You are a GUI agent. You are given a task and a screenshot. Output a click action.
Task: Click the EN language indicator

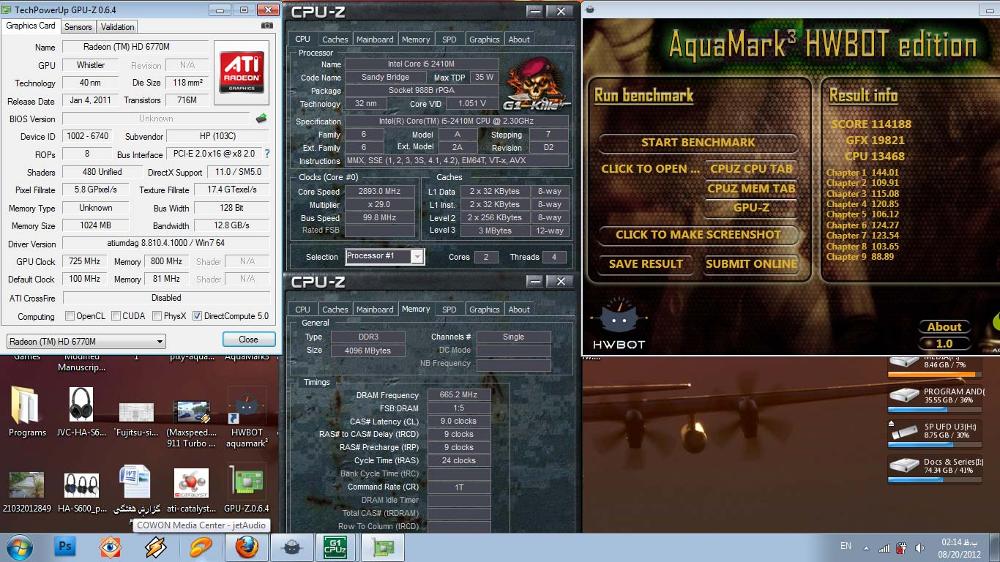(x=846, y=546)
